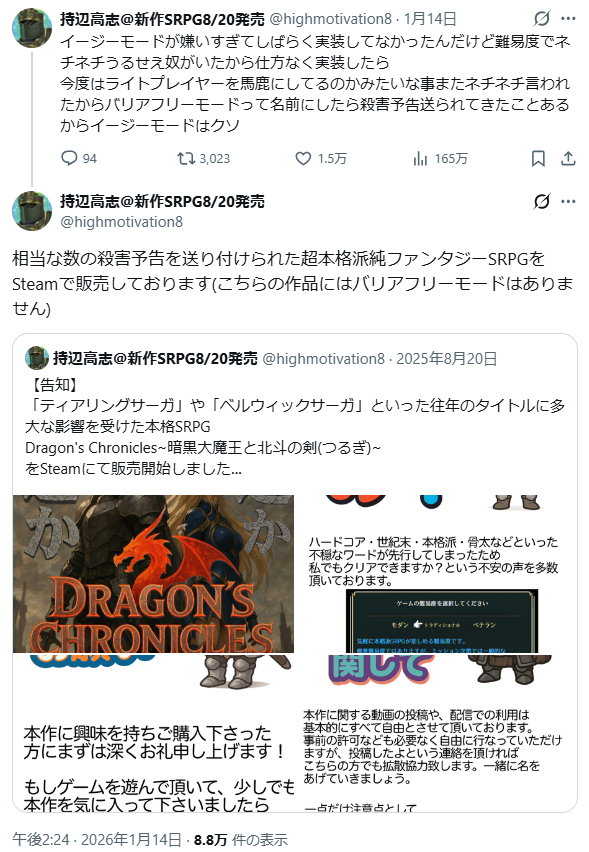Click the share icon on the first tweet

point(568,158)
